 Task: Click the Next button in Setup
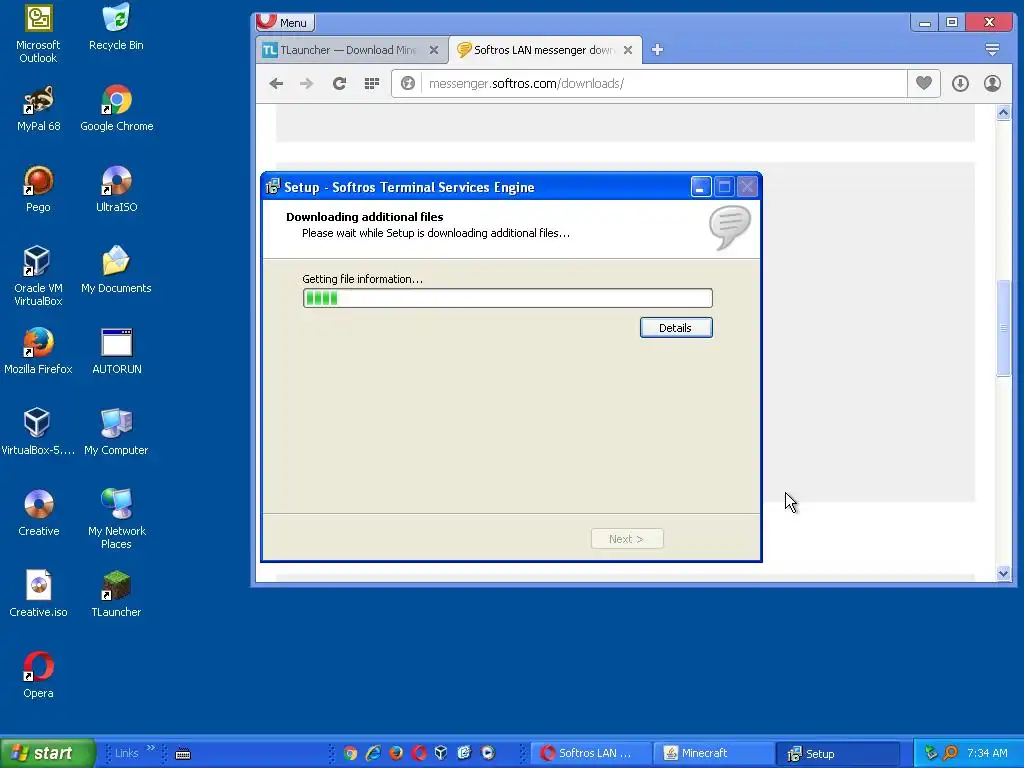(x=627, y=539)
